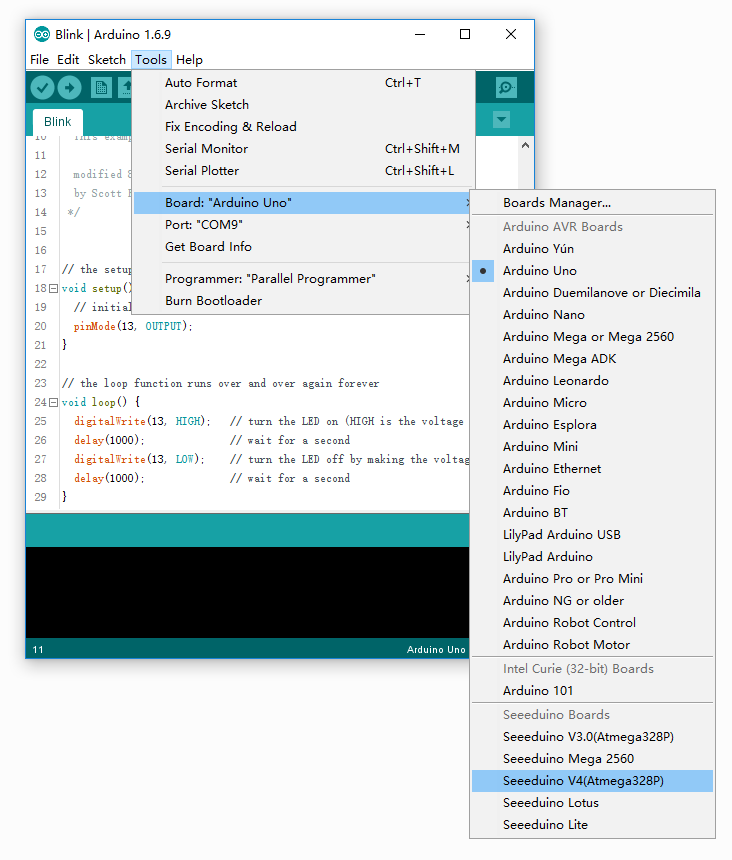Select Arduino BT board
732x860 pixels.
point(592,513)
